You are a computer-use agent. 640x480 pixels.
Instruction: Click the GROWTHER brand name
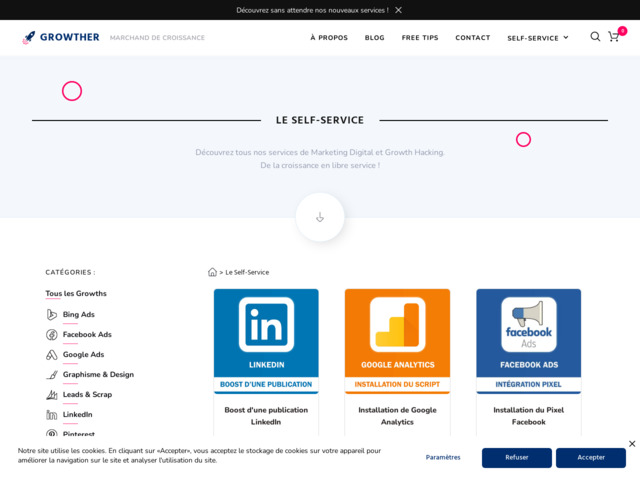(x=69, y=37)
